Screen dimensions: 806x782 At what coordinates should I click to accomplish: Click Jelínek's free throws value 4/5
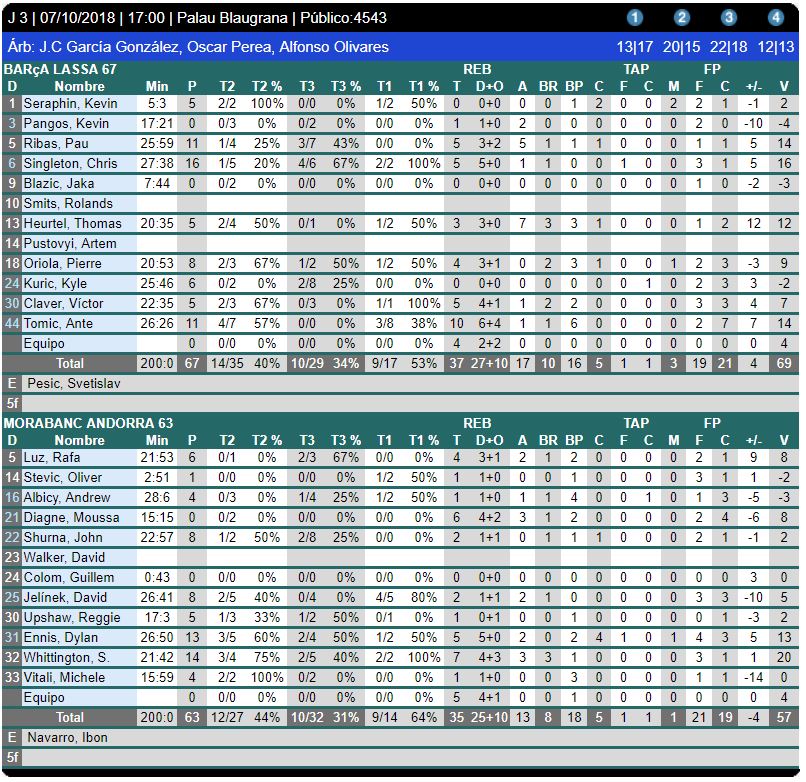pos(384,598)
